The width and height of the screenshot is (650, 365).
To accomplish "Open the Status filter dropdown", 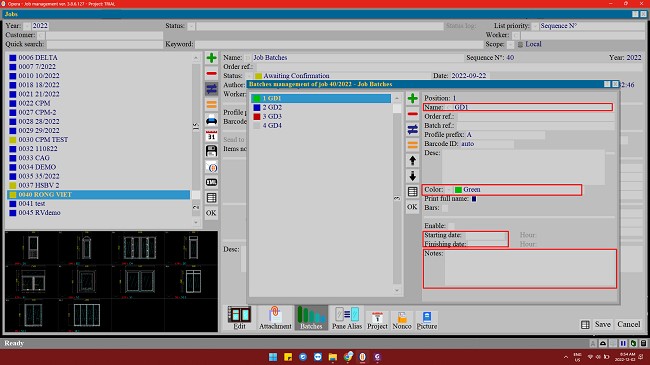I will tap(191, 26).
